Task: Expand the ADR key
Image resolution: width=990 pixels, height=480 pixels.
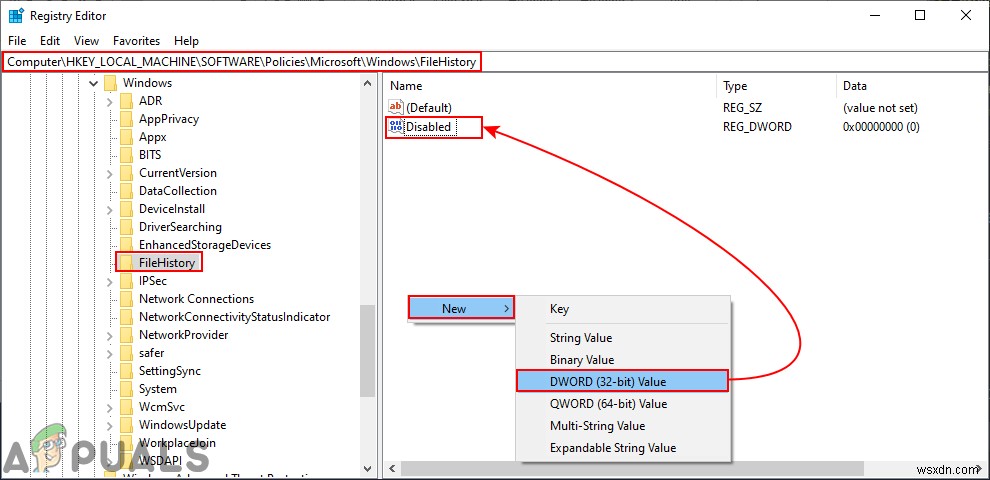Action: [110, 101]
